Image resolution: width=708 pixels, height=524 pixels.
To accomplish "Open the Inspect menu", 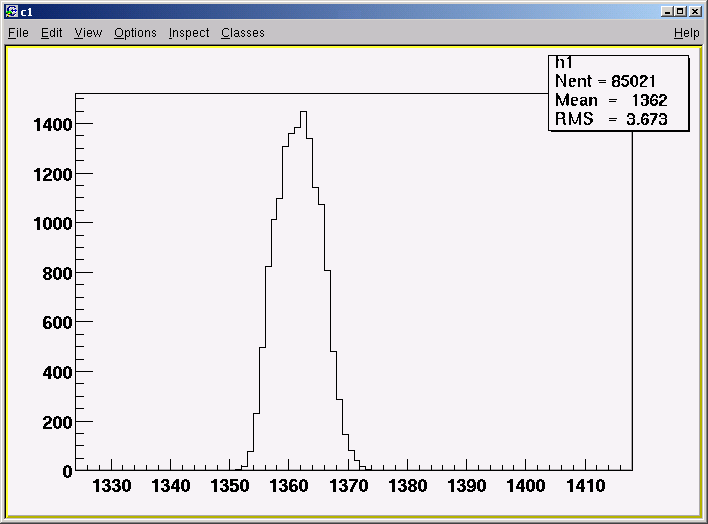I will [x=189, y=33].
